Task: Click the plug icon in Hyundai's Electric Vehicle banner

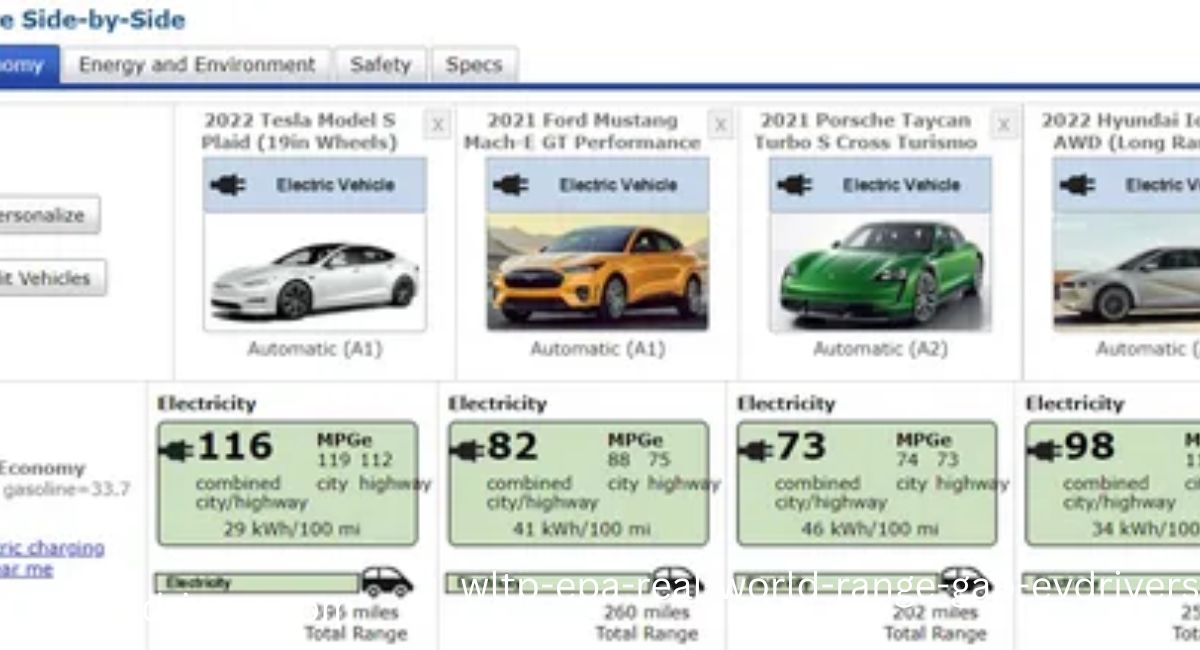Action: pyautogui.click(x=1077, y=185)
